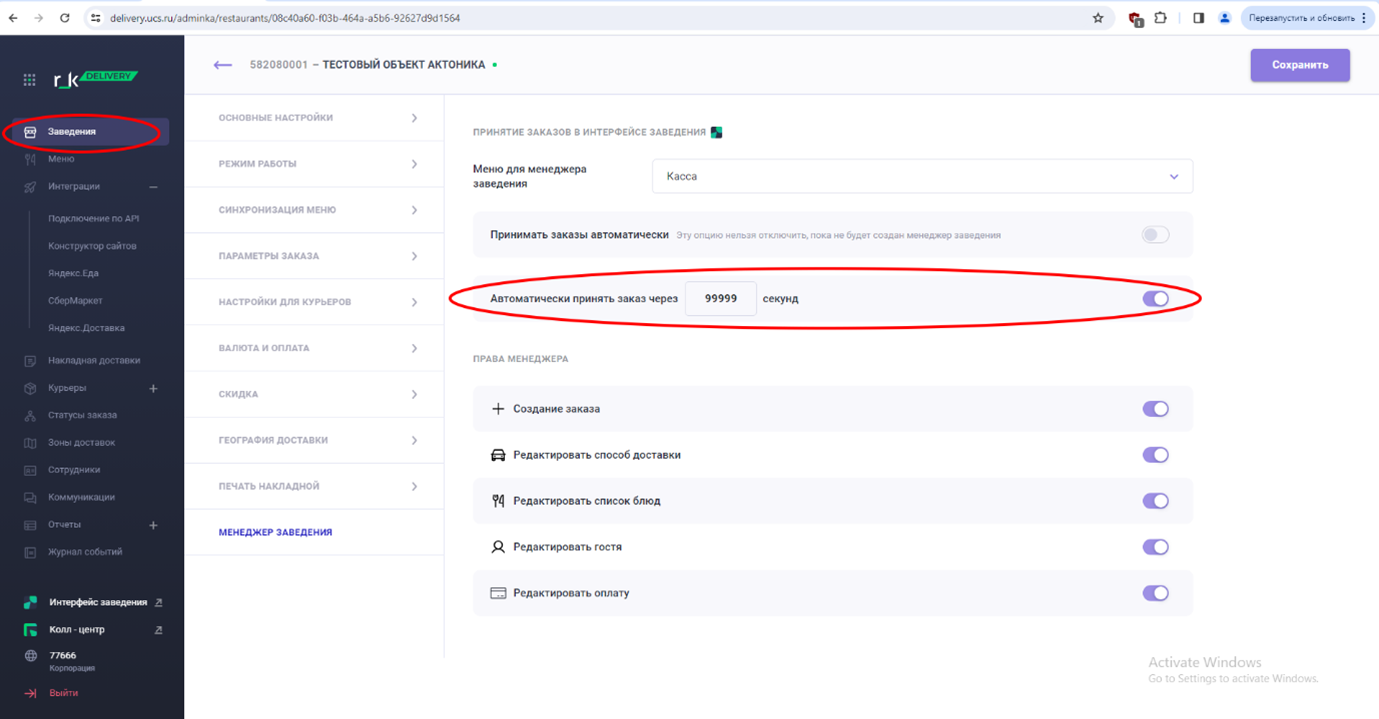Click the Сохранить button

pos(1299,65)
